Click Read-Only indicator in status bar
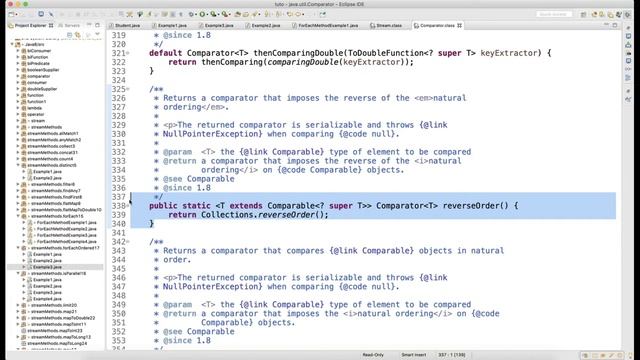Image resolution: width=640 pixels, height=360 pixels. point(373,355)
